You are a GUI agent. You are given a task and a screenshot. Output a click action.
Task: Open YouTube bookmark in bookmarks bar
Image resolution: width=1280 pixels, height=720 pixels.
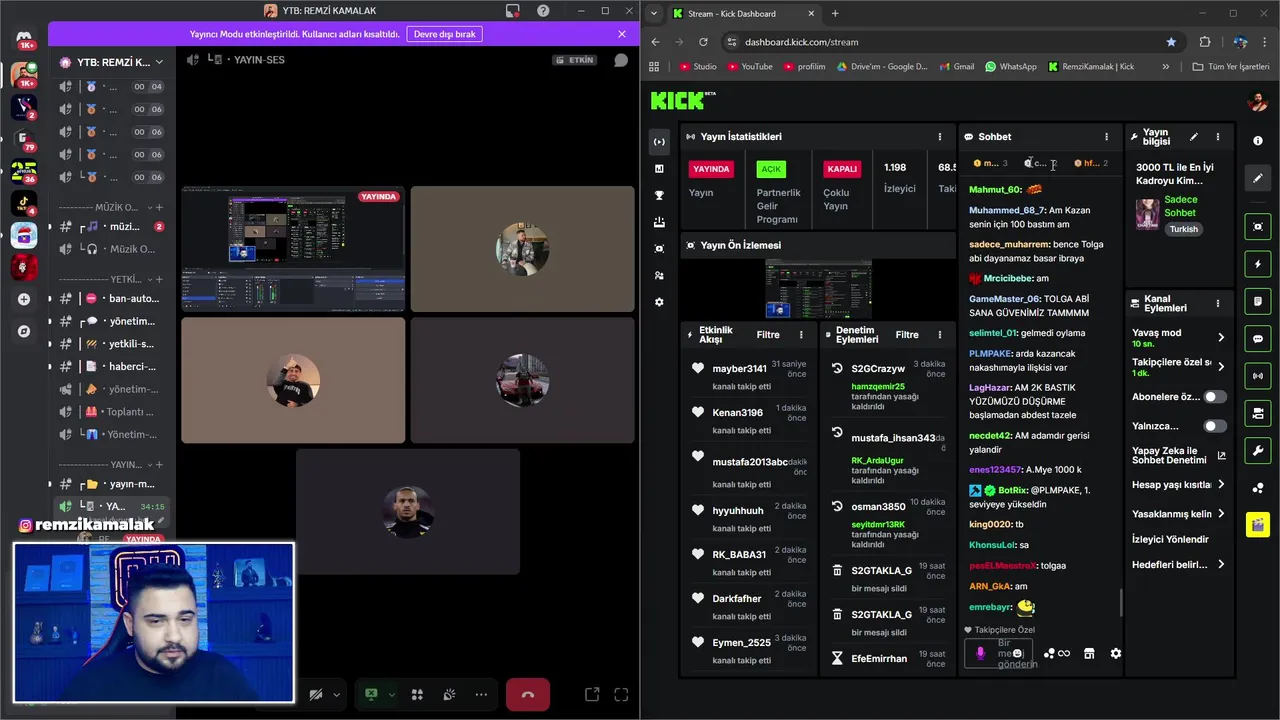(750, 67)
